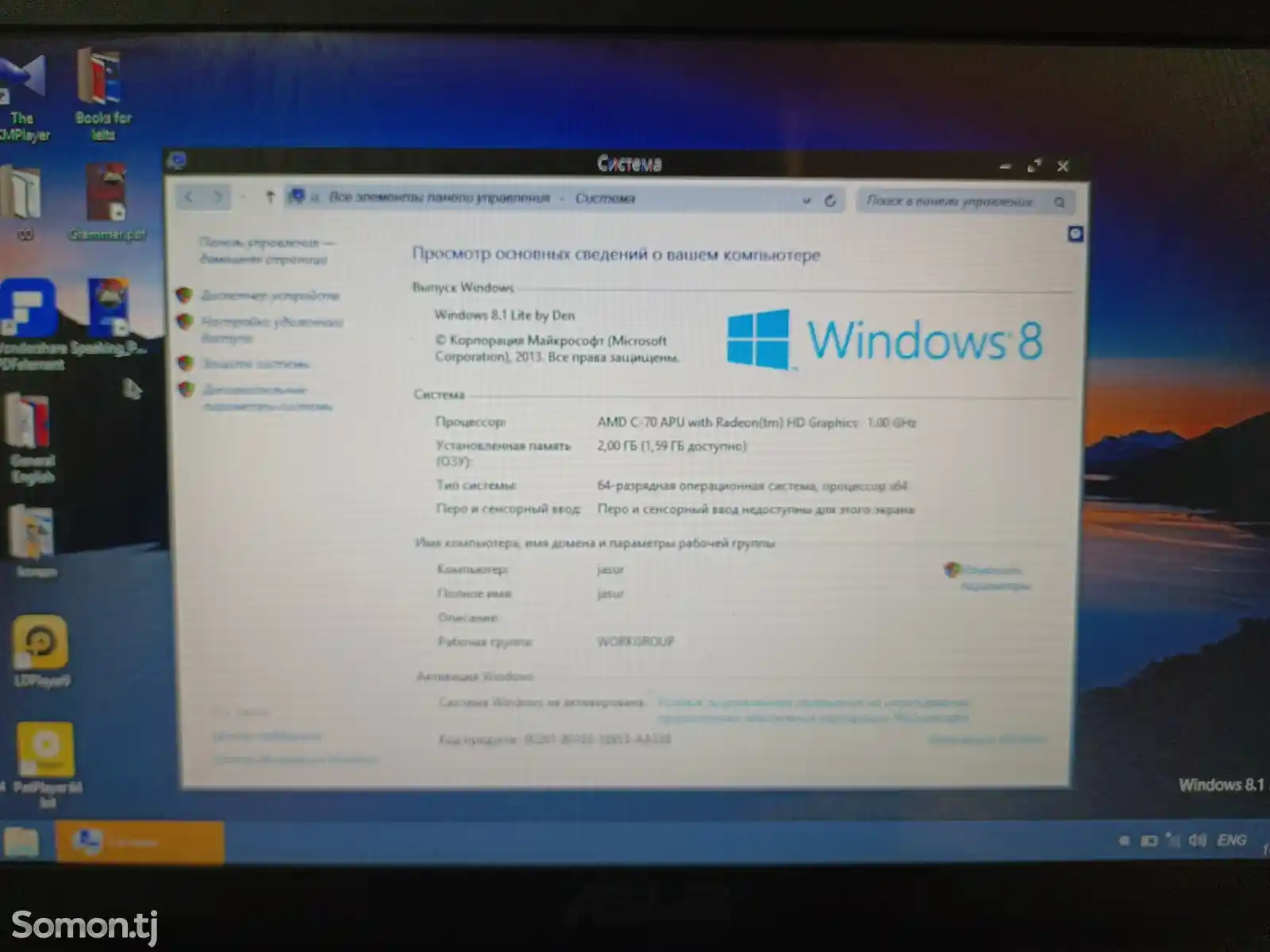
Task: Open Дополнительные параметры системы link
Action: (267, 397)
